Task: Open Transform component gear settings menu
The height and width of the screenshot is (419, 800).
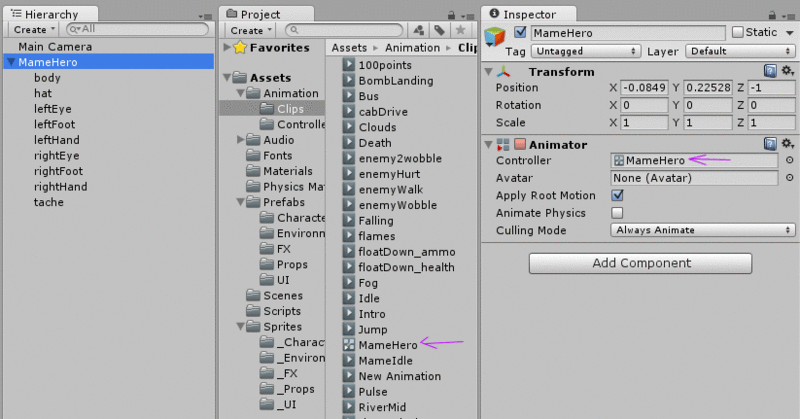Action: 788,71
